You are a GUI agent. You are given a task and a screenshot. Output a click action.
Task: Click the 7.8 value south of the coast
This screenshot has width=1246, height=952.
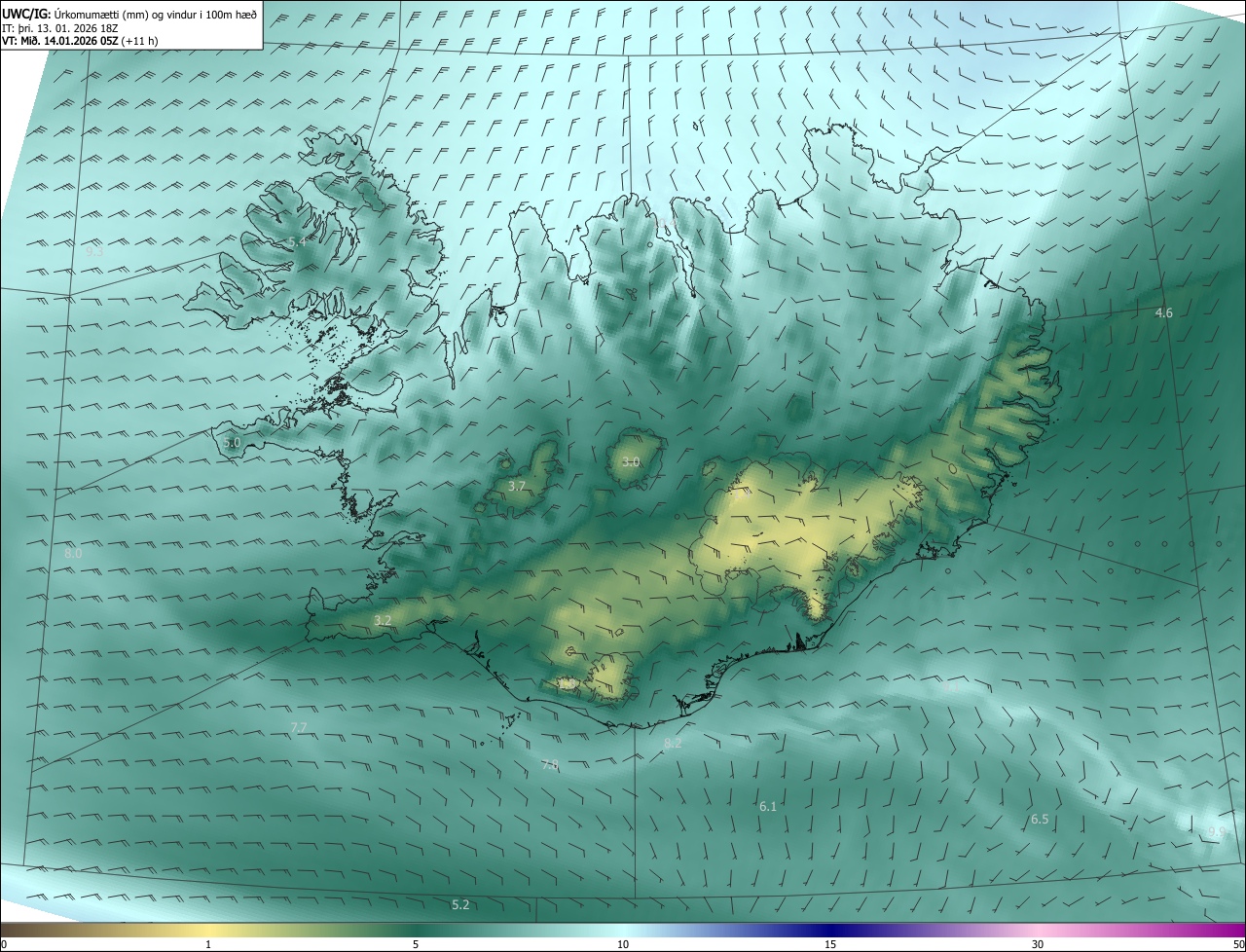(550, 765)
